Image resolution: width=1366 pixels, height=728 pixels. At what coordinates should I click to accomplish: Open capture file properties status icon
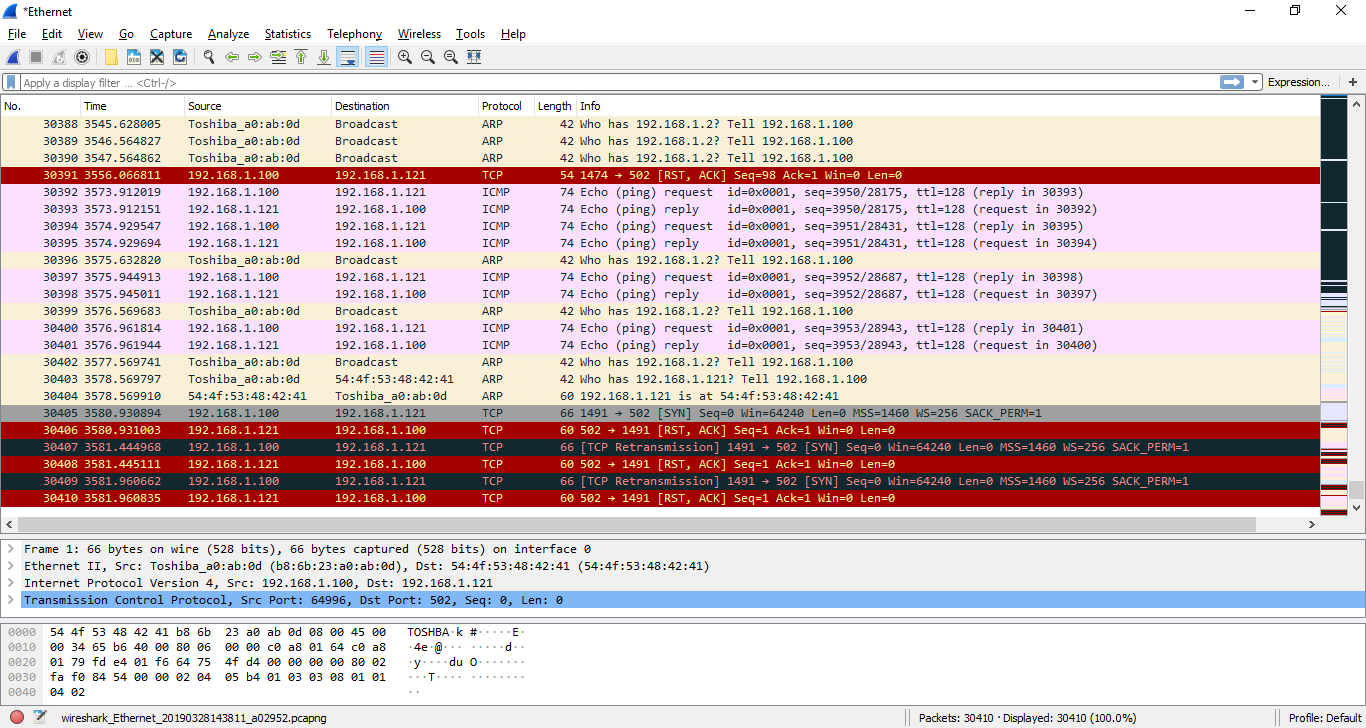(x=40, y=717)
